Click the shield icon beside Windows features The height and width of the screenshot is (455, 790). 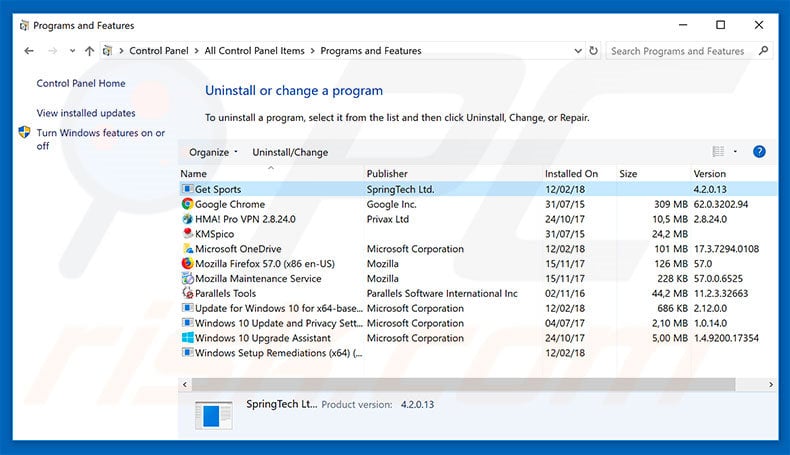click(x=24, y=133)
